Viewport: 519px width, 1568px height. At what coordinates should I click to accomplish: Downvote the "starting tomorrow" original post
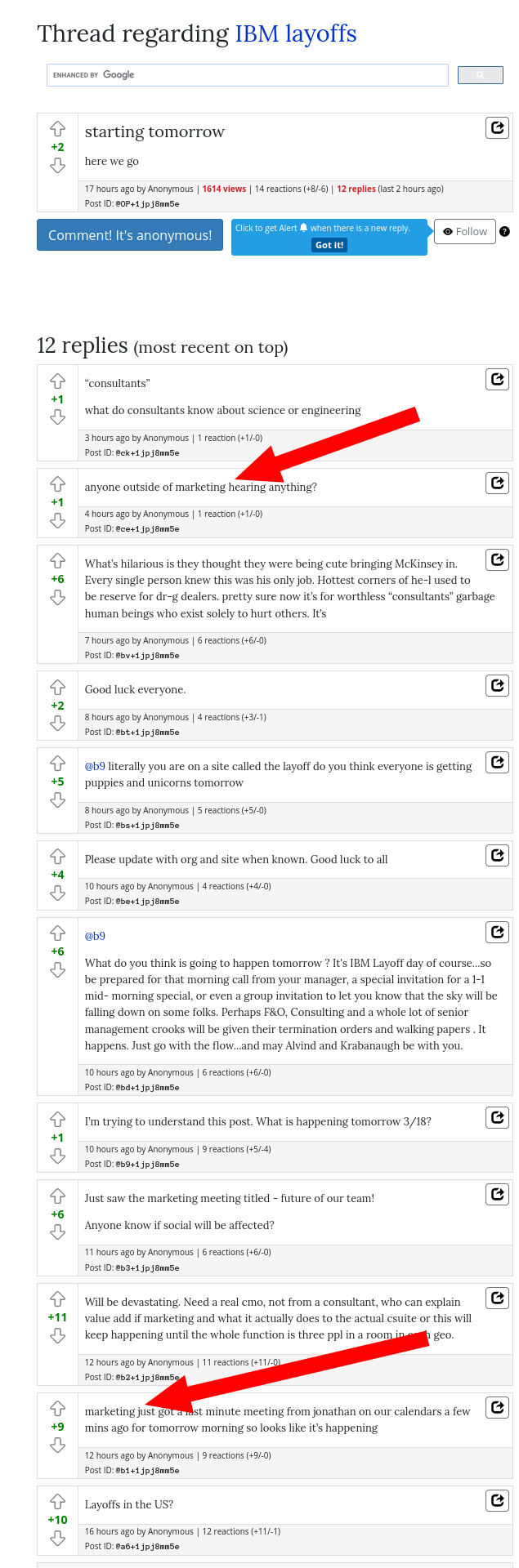(57, 166)
